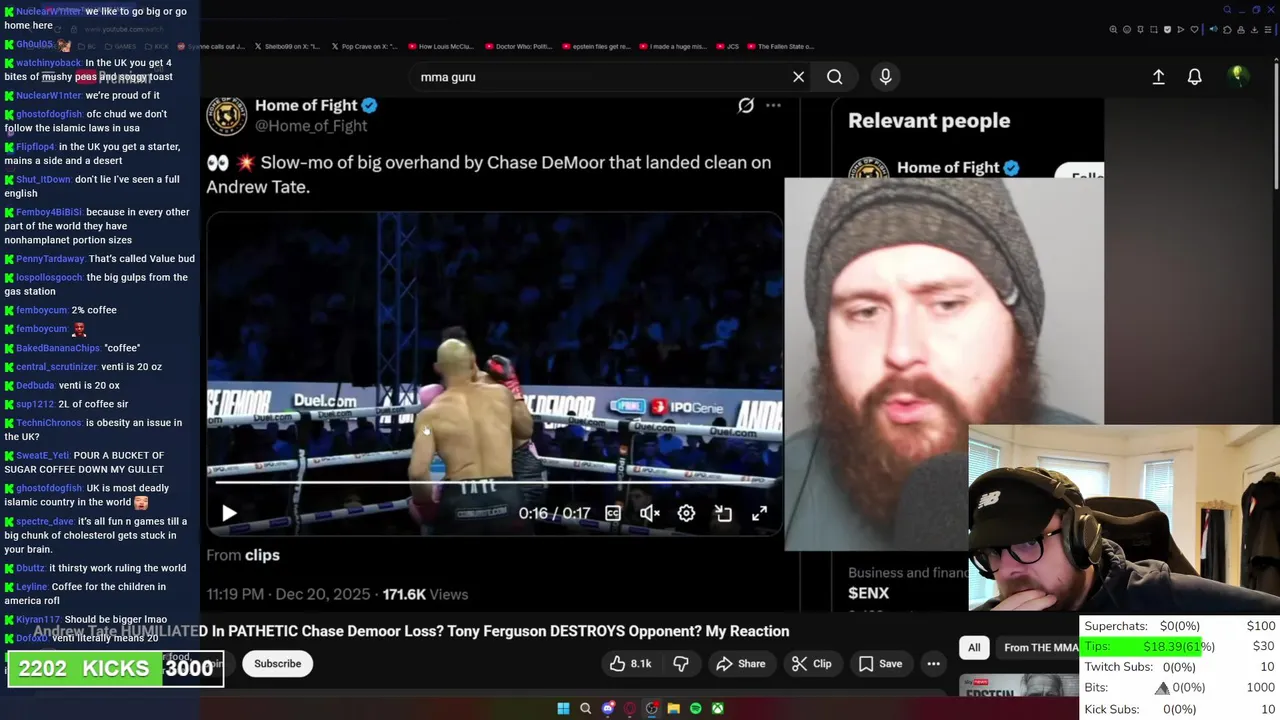Open 'The Fallen State' bookmark
Screen dimensions: 1280x720
(x=780, y=46)
